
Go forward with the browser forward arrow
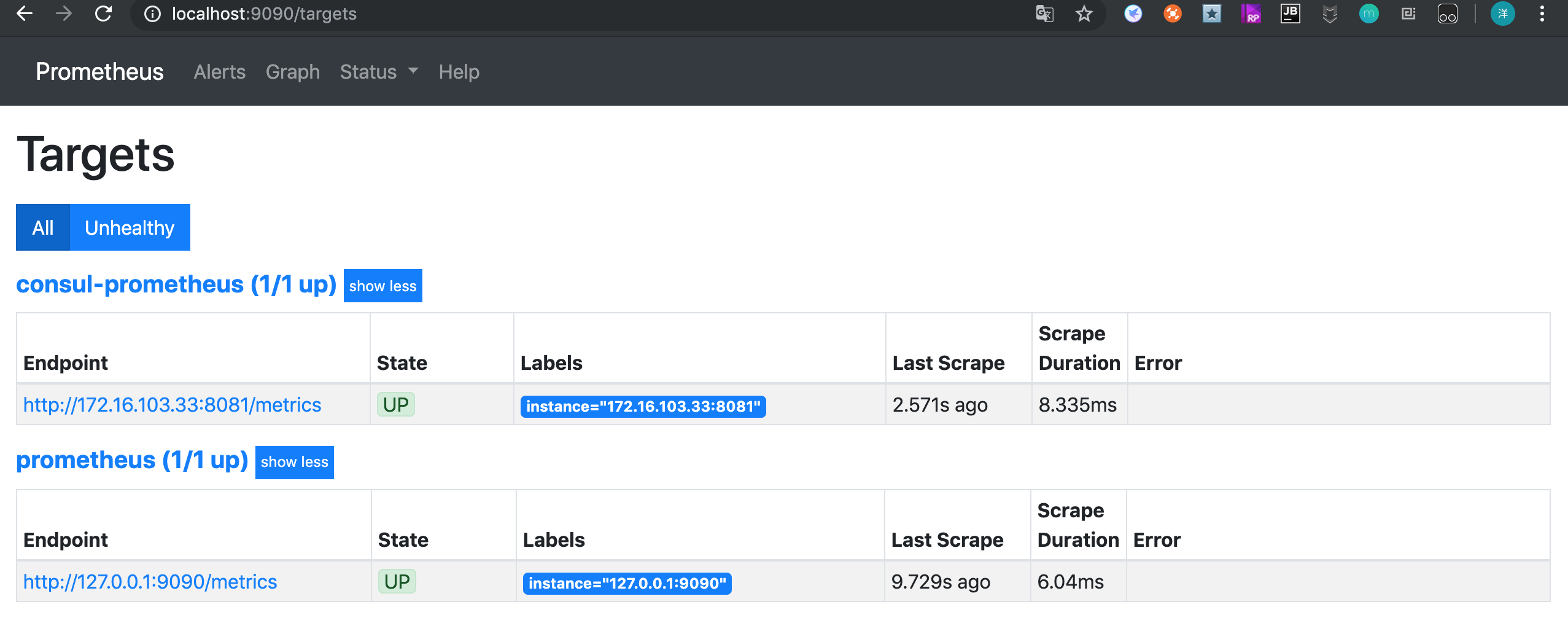(64, 14)
